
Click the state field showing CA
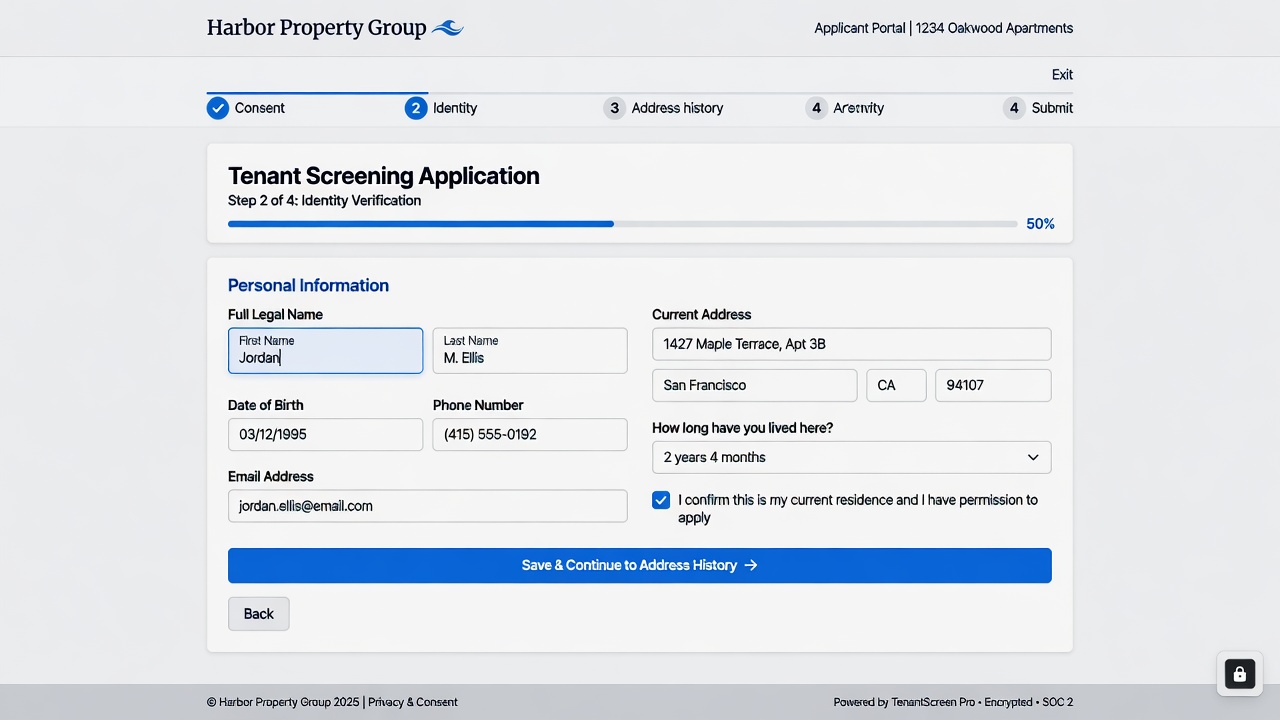click(x=897, y=385)
